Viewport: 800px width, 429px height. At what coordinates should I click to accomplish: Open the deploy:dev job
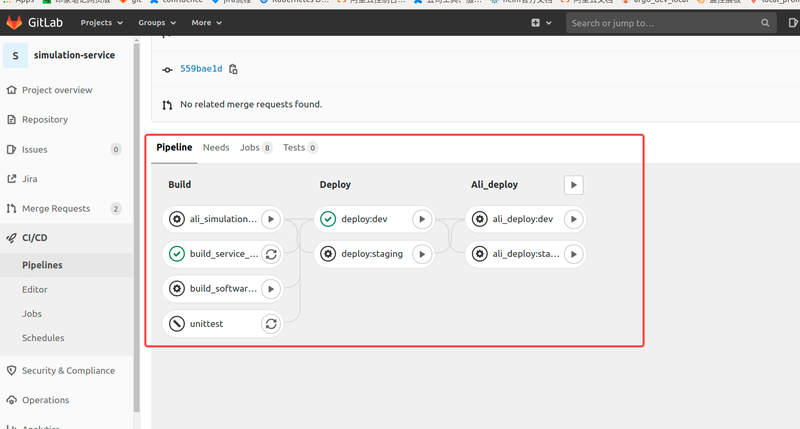coord(364,219)
